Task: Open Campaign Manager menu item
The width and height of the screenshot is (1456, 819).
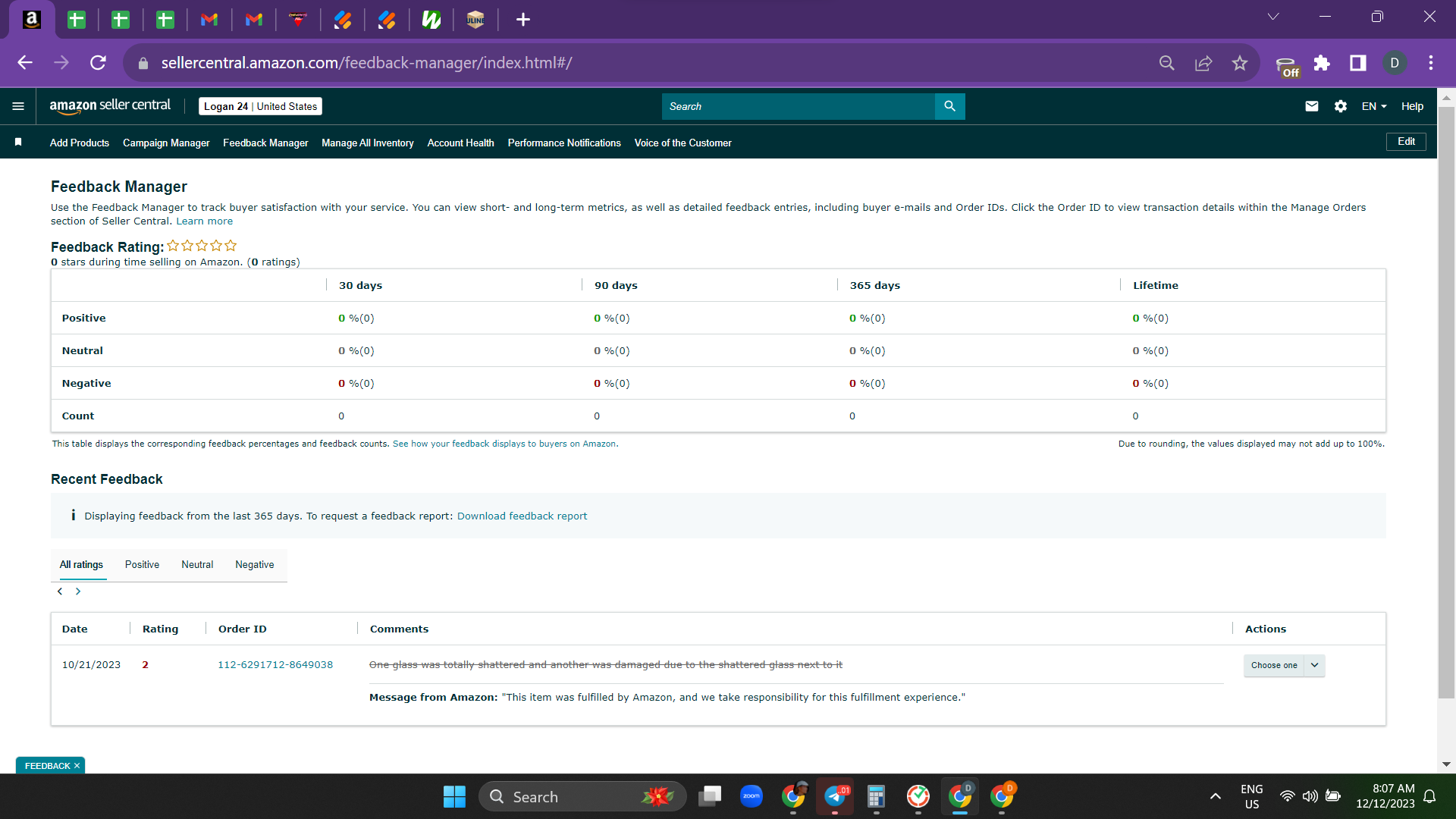Action: (166, 143)
